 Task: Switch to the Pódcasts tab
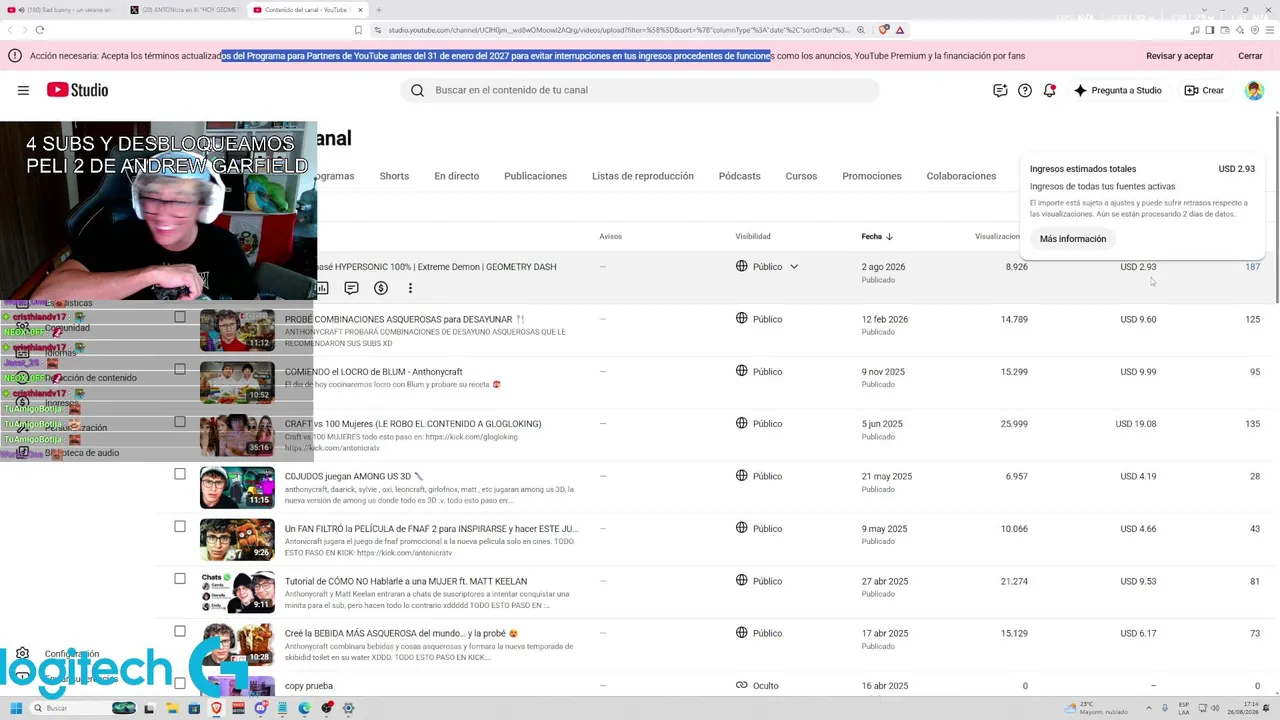tap(739, 176)
